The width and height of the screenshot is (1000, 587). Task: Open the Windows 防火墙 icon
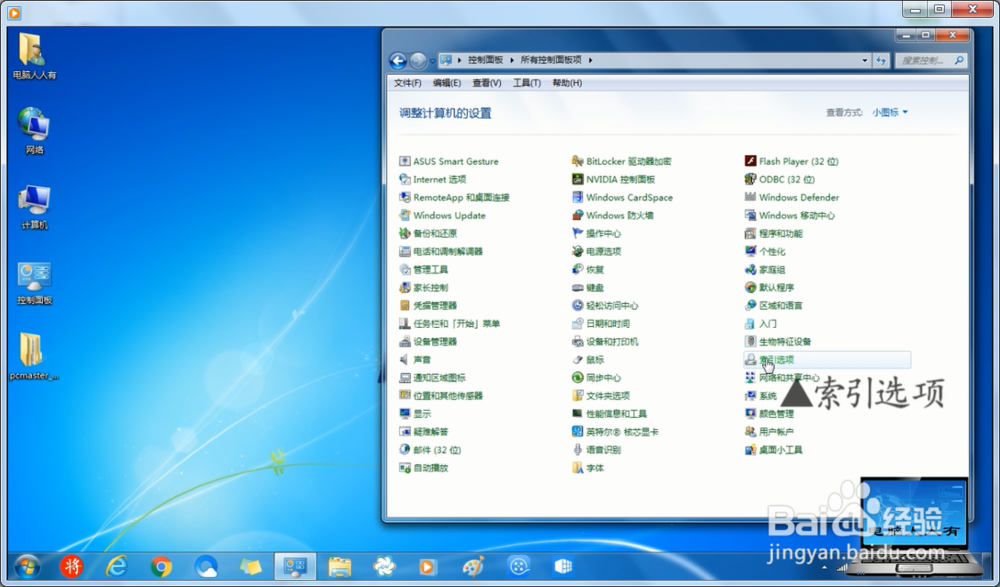(577, 216)
